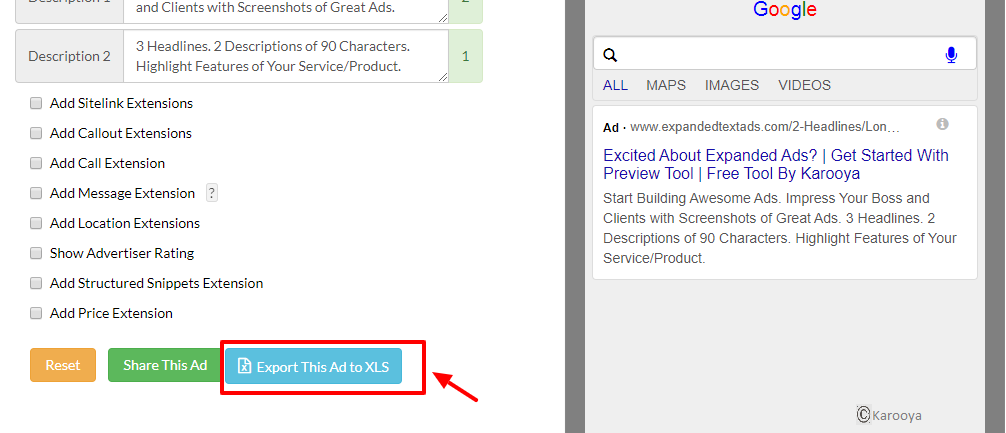Click the Google logo in preview
The image size is (1006, 433).
(x=785, y=10)
